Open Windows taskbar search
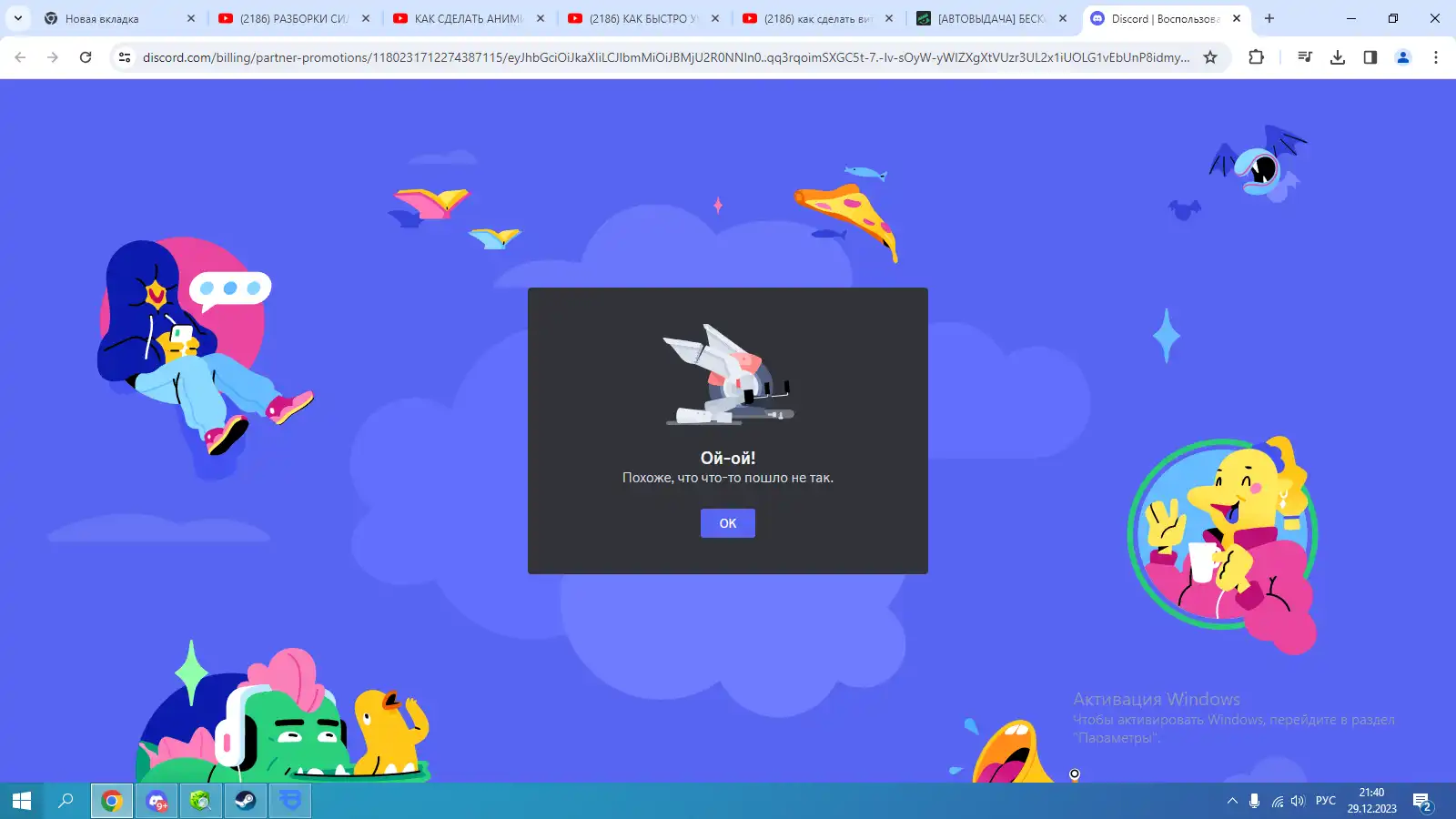1456x819 pixels. [66, 801]
